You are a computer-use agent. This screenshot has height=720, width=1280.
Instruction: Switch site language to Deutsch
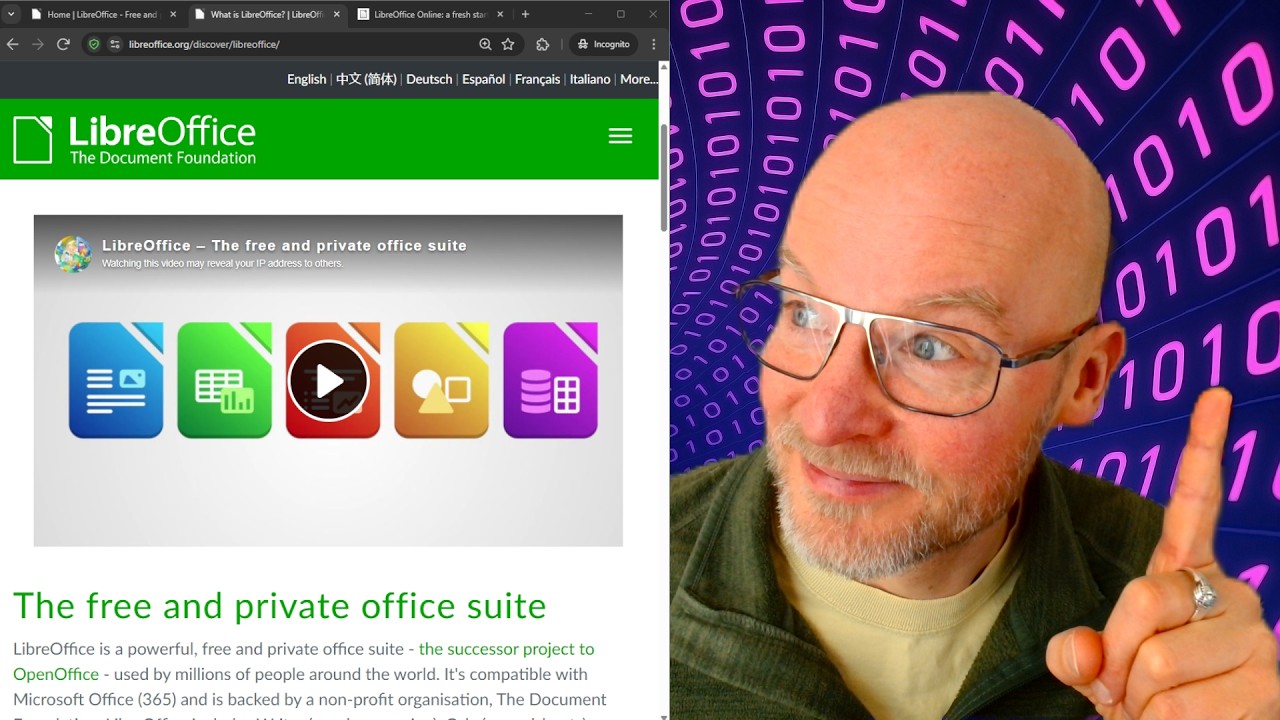(x=429, y=79)
